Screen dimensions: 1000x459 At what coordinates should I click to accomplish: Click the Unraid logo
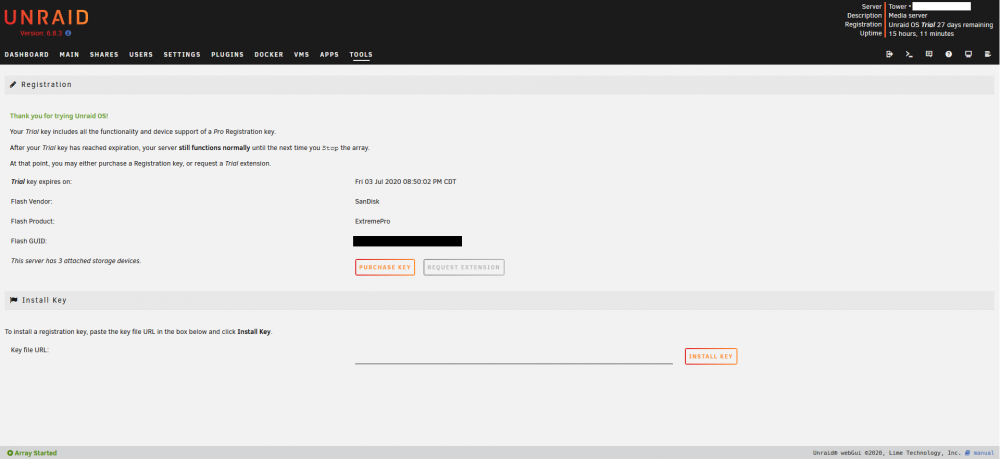[x=47, y=17]
